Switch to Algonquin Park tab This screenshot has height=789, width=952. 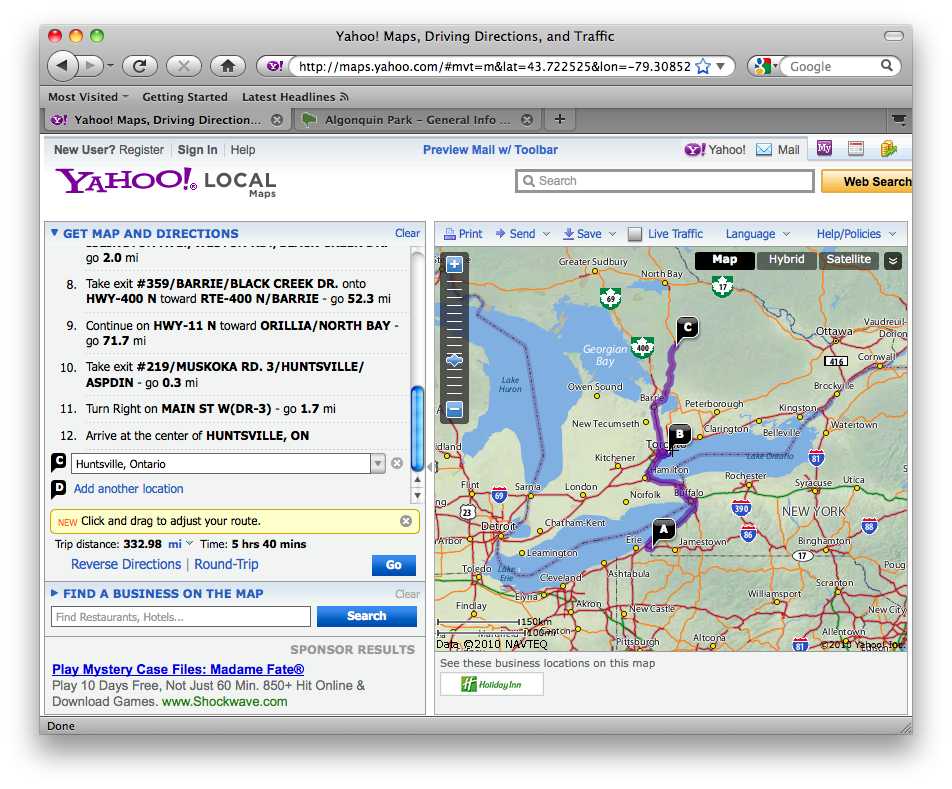click(x=416, y=120)
